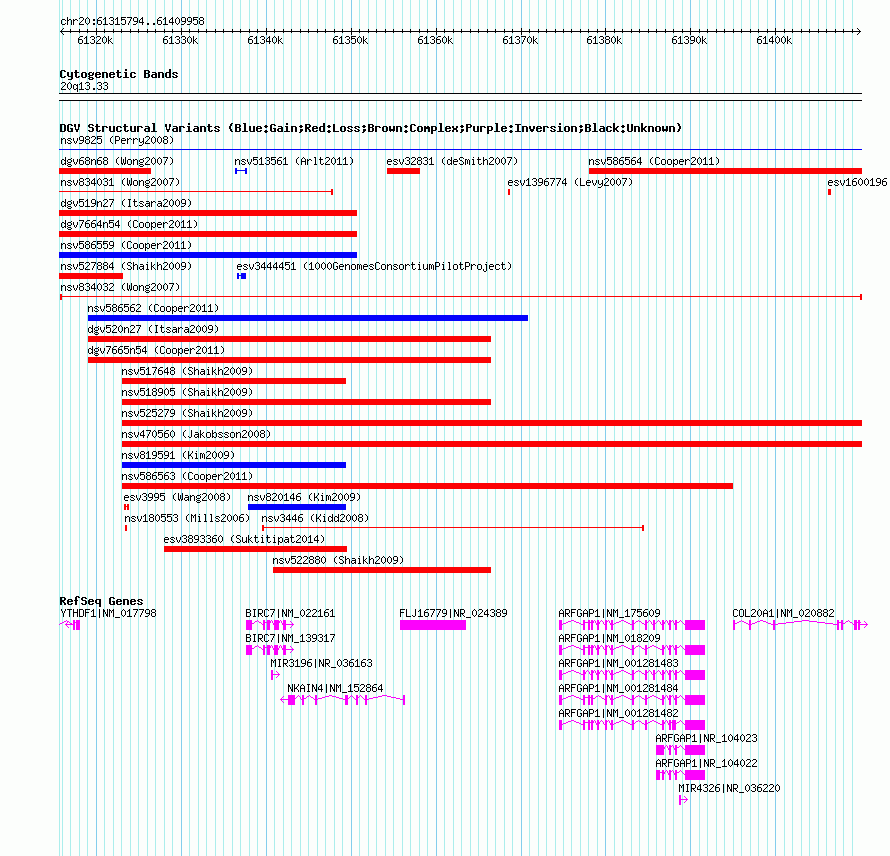Open nsv180553 (Mills2006) variant label
890x856 pixels.
(187, 518)
